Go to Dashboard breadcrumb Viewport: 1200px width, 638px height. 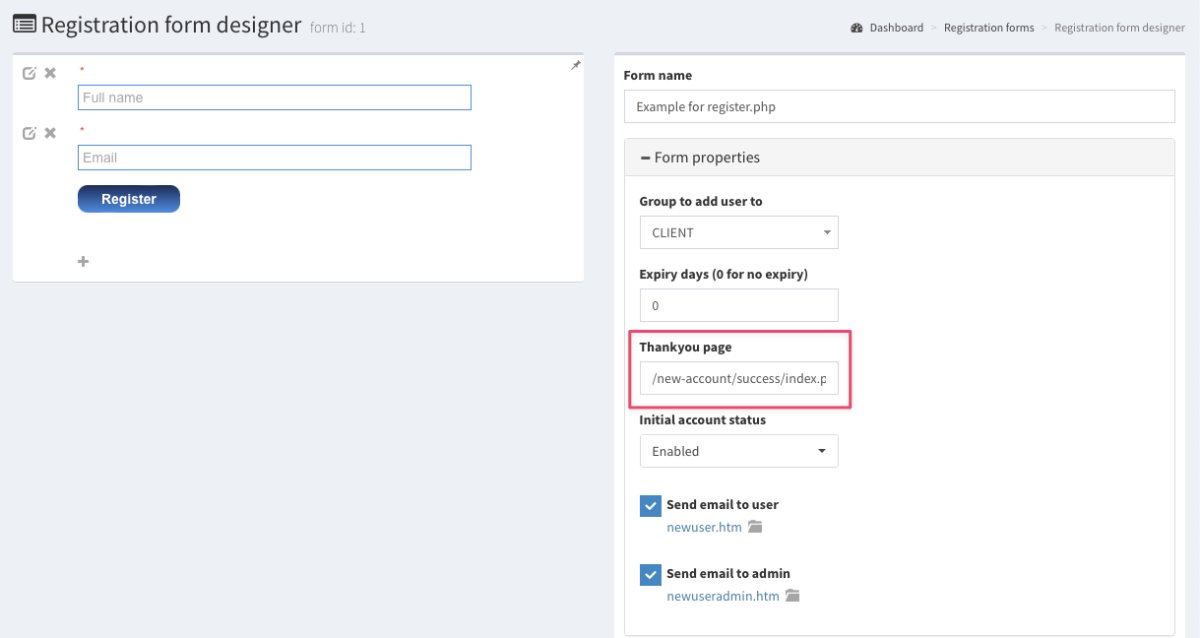895,28
